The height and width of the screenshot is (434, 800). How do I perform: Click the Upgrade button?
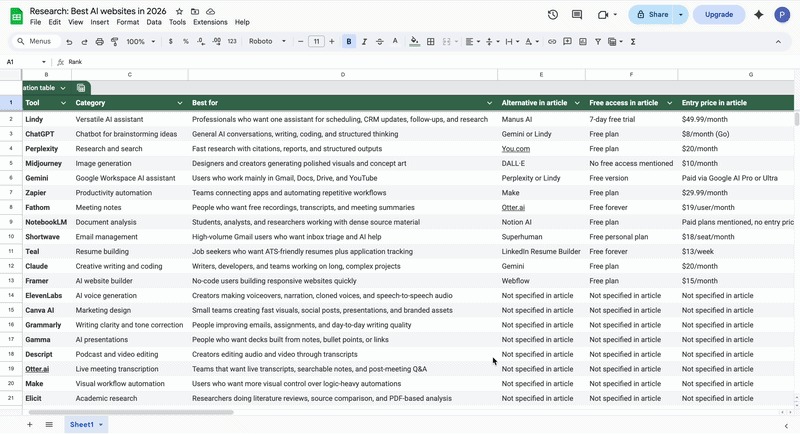[x=719, y=15]
